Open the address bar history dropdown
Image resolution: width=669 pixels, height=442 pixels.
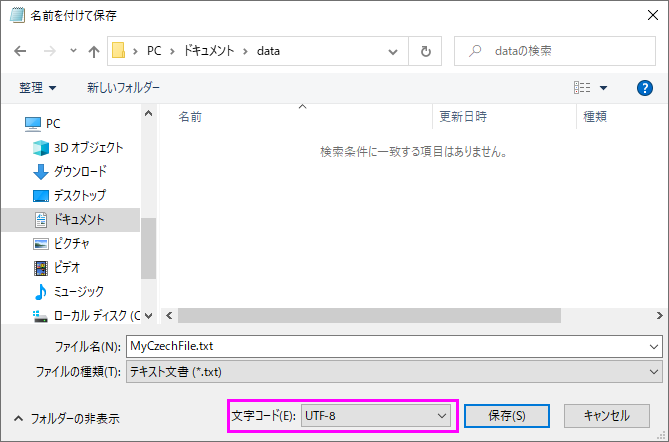tap(393, 52)
